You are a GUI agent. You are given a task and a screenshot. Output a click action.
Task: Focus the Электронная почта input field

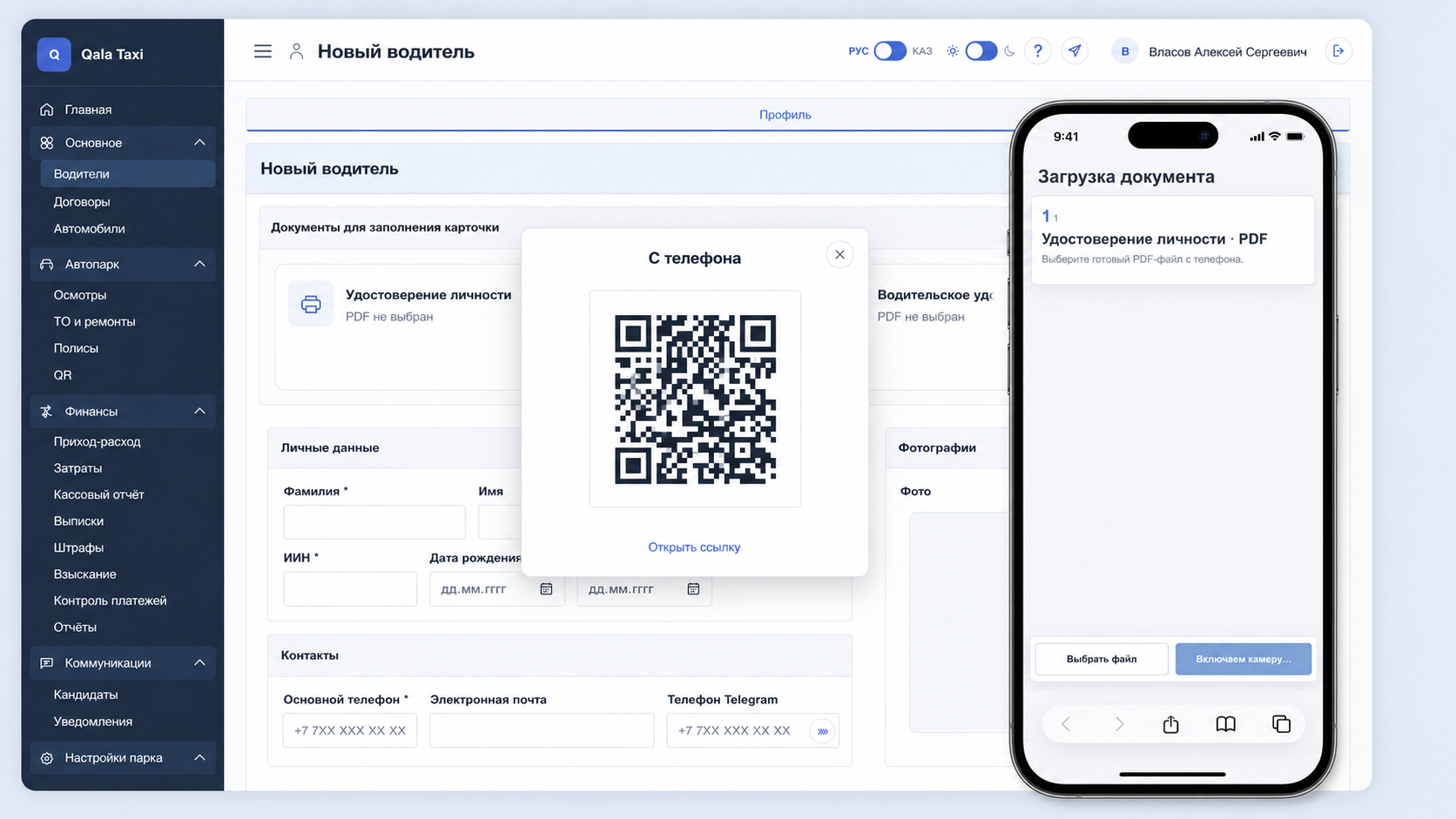(x=542, y=731)
